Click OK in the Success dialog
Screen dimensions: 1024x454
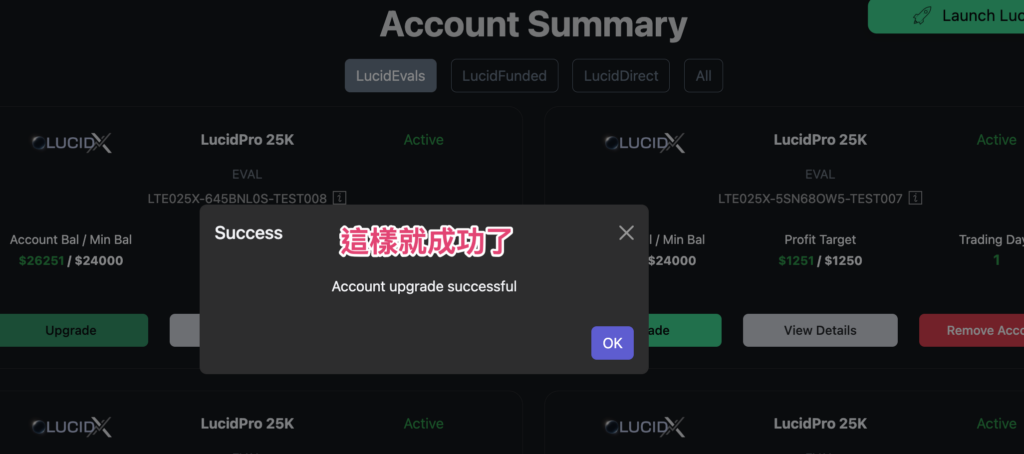(x=613, y=343)
